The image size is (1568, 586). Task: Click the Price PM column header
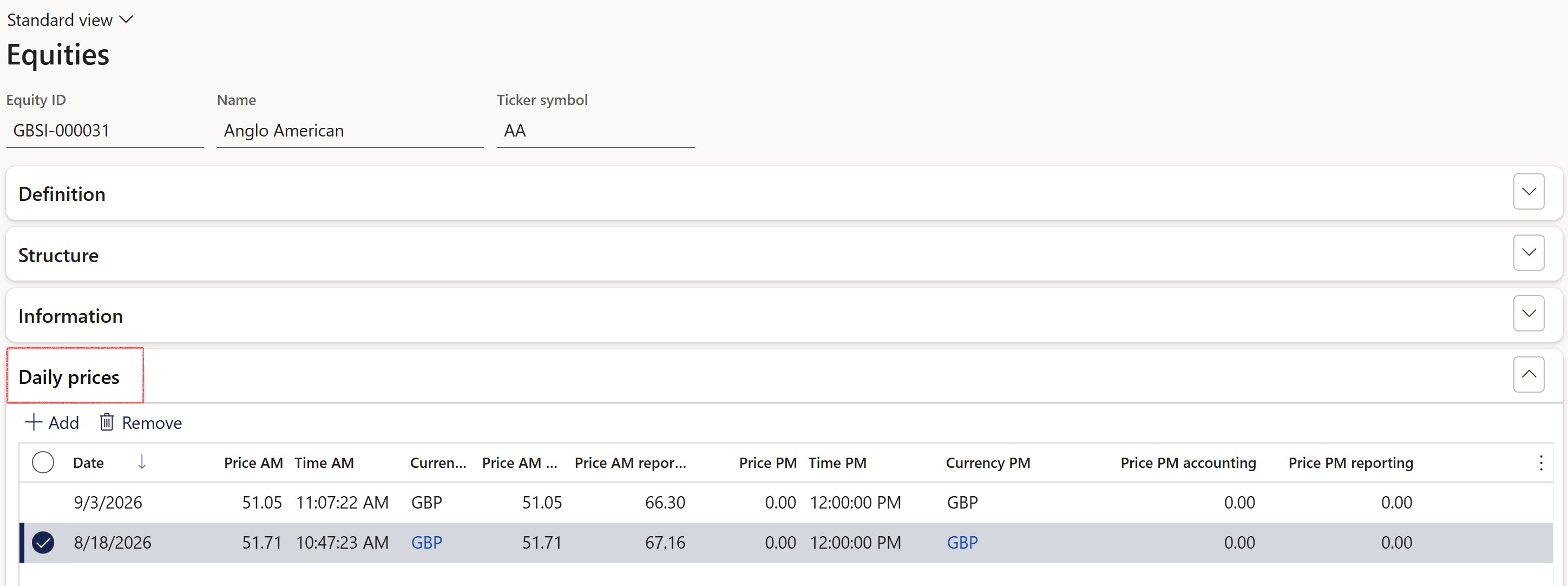click(x=767, y=463)
